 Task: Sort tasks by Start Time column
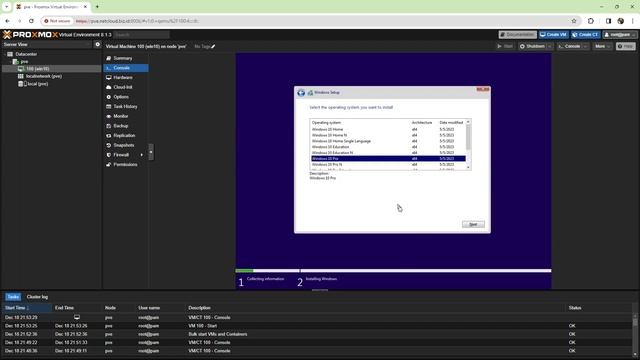point(27,308)
